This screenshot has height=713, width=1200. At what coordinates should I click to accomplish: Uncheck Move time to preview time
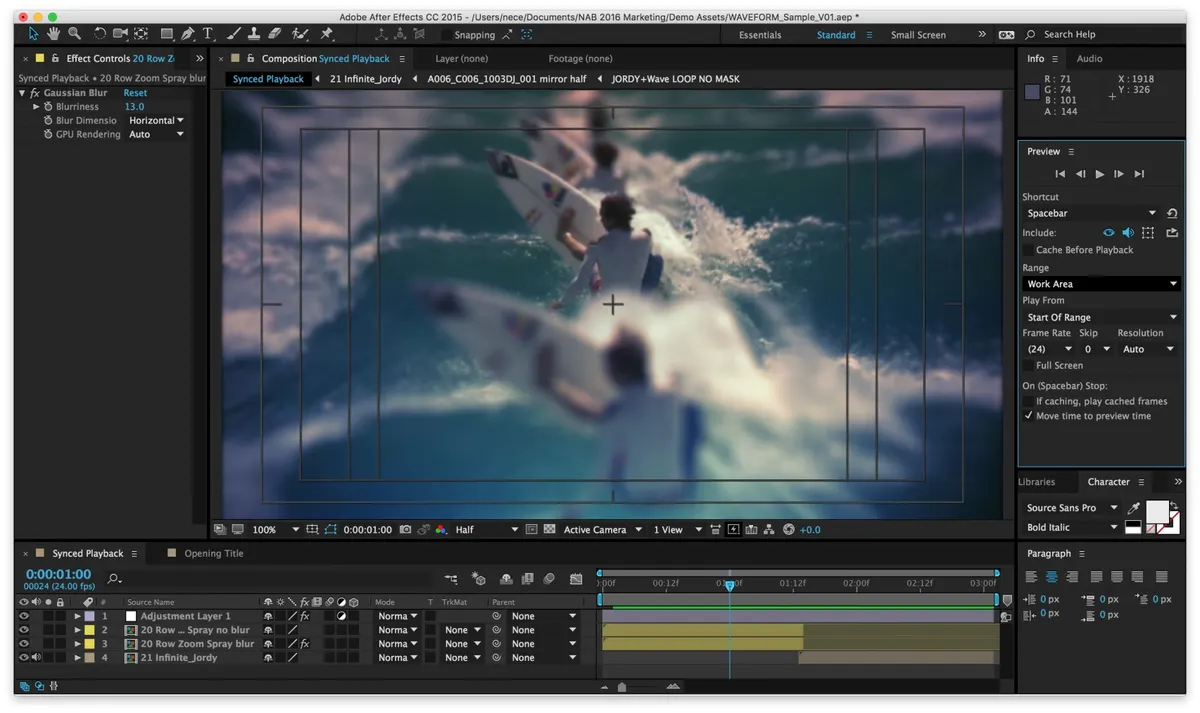1028,416
